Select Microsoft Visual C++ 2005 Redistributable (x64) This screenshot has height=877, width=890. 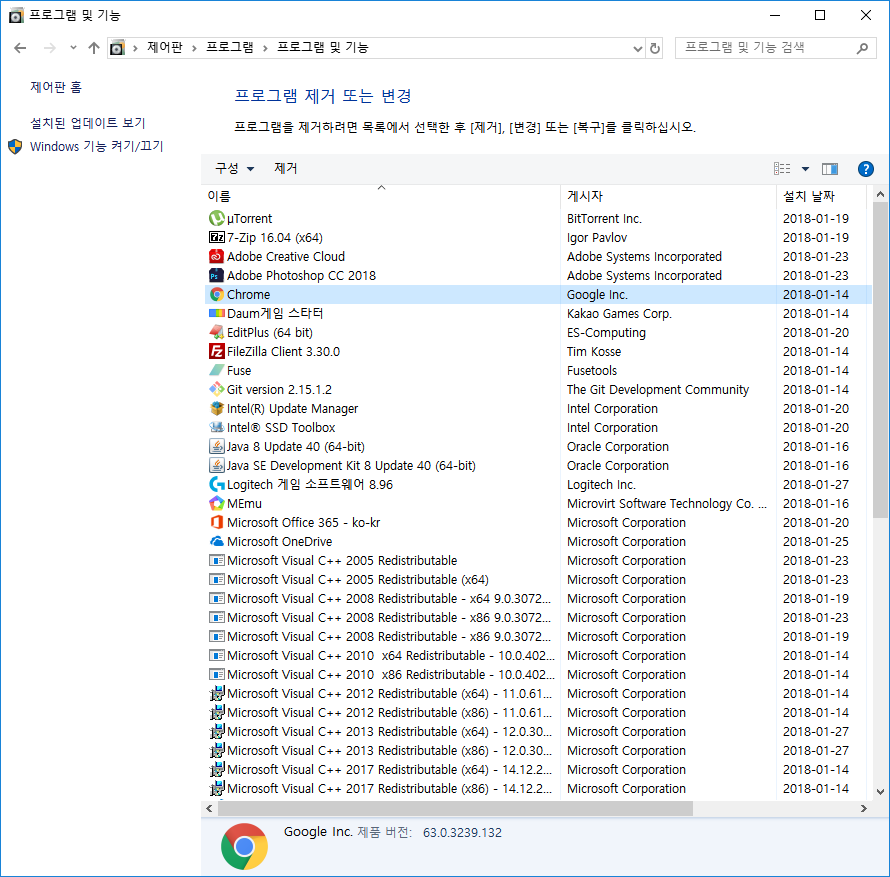coord(358,580)
